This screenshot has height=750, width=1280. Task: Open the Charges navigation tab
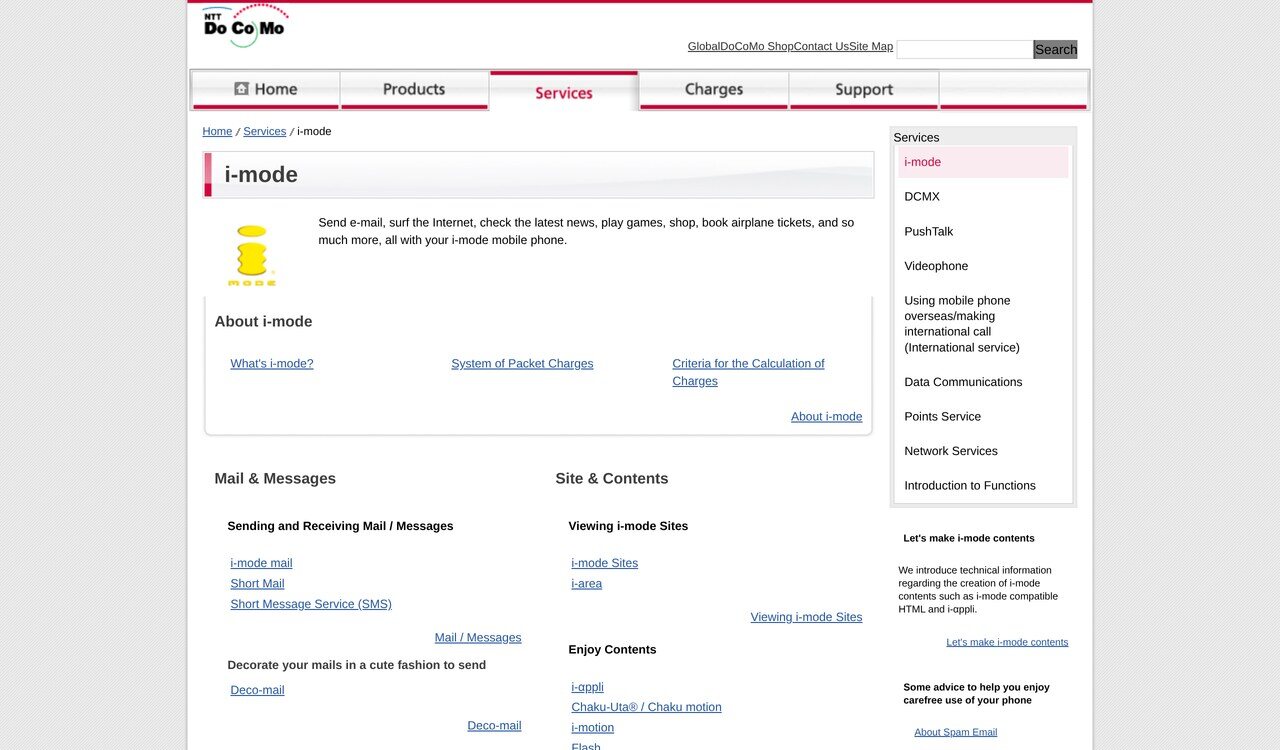pyautogui.click(x=714, y=90)
